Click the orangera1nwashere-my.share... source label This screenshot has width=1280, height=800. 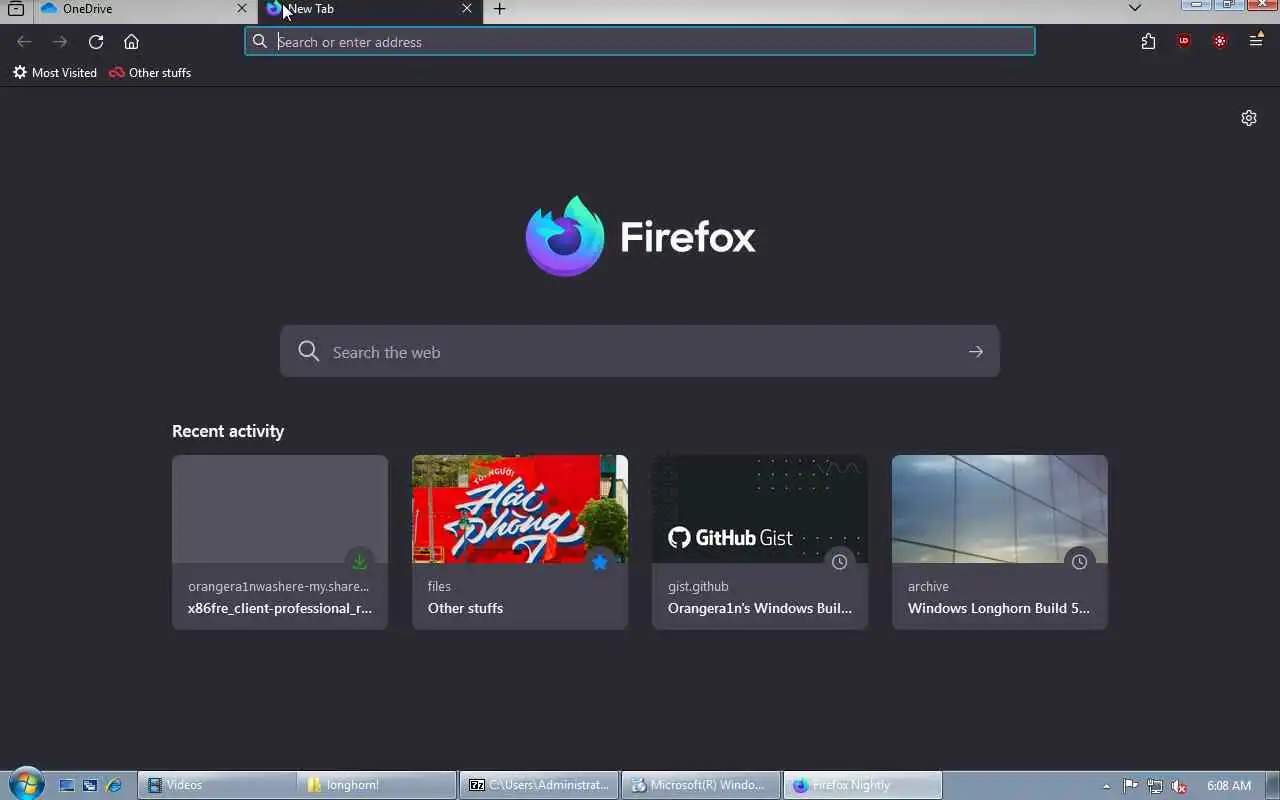point(278,587)
